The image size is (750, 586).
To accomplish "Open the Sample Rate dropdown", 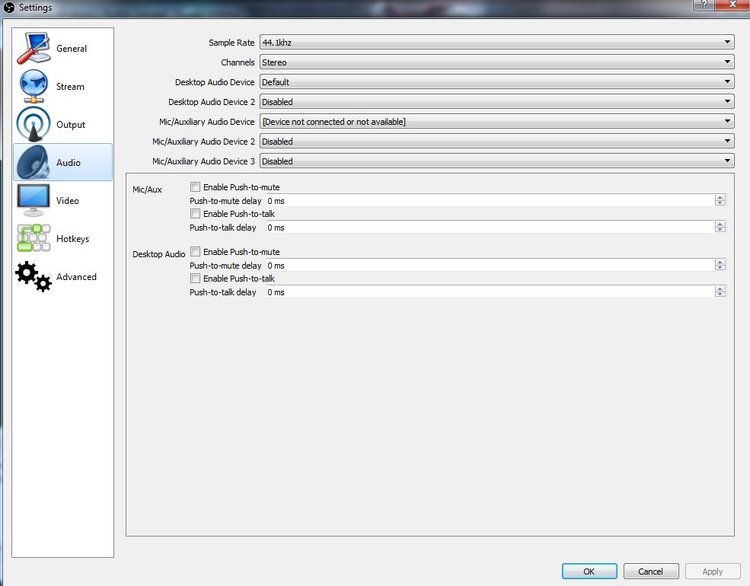I will coord(496,42).
